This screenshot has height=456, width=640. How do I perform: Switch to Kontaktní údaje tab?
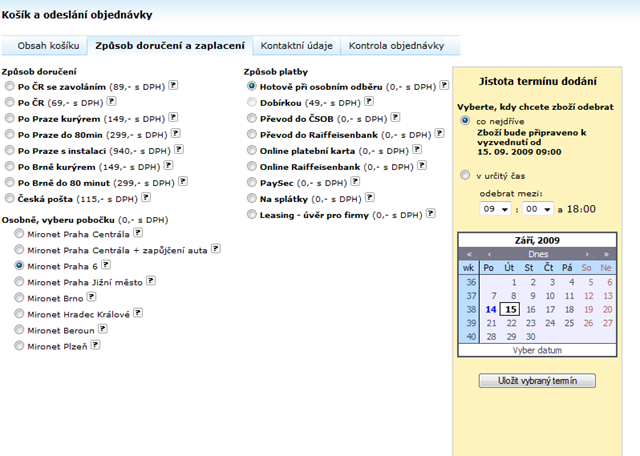pyautogui.click(x=297, y=46)
